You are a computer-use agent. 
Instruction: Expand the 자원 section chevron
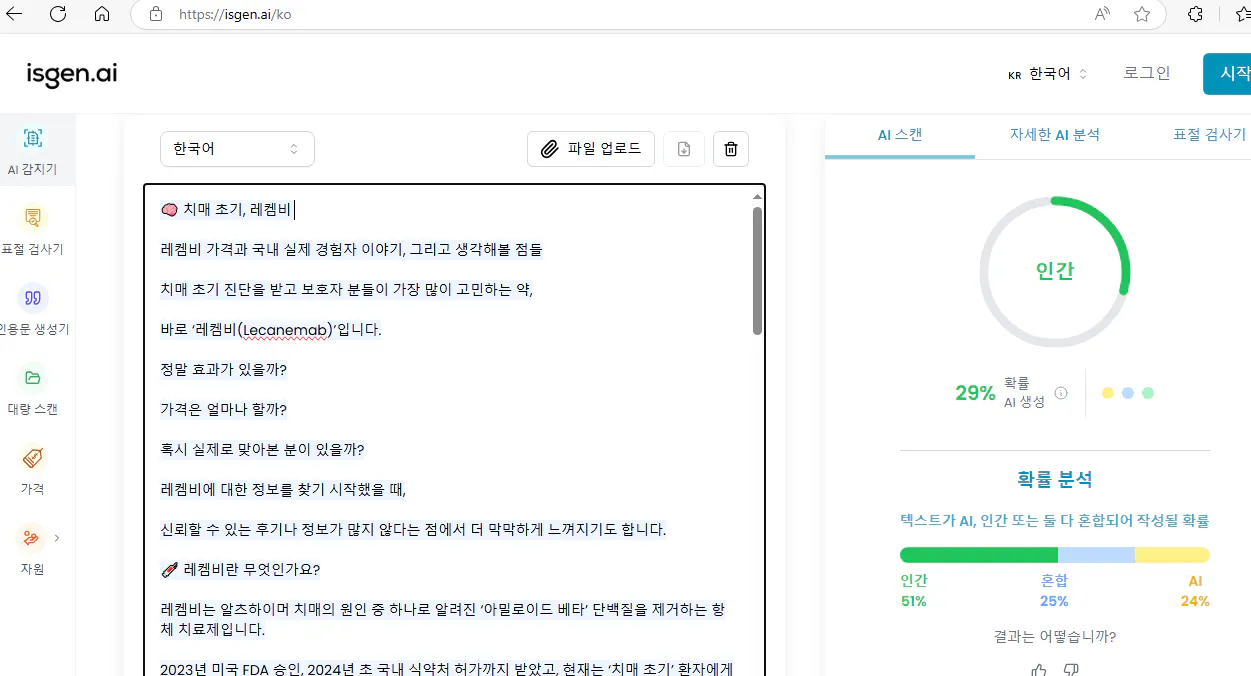coord(56,537)
